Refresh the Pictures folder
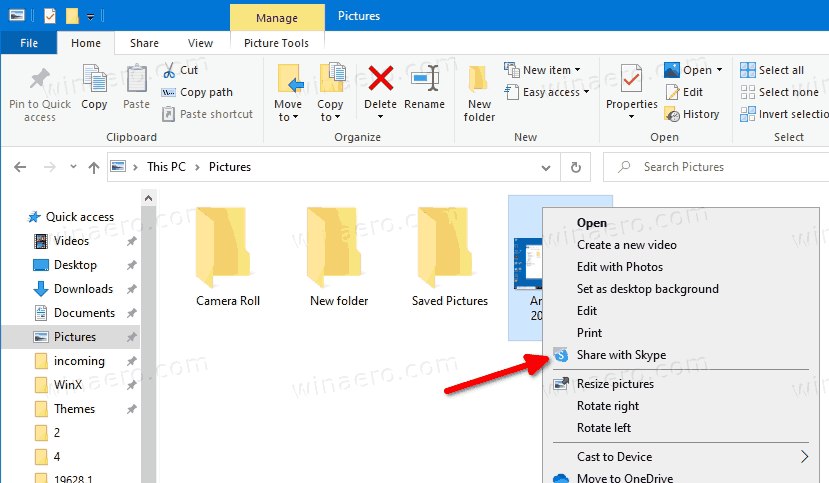Screen dimensions: 829x483 [x=576, y=168]
